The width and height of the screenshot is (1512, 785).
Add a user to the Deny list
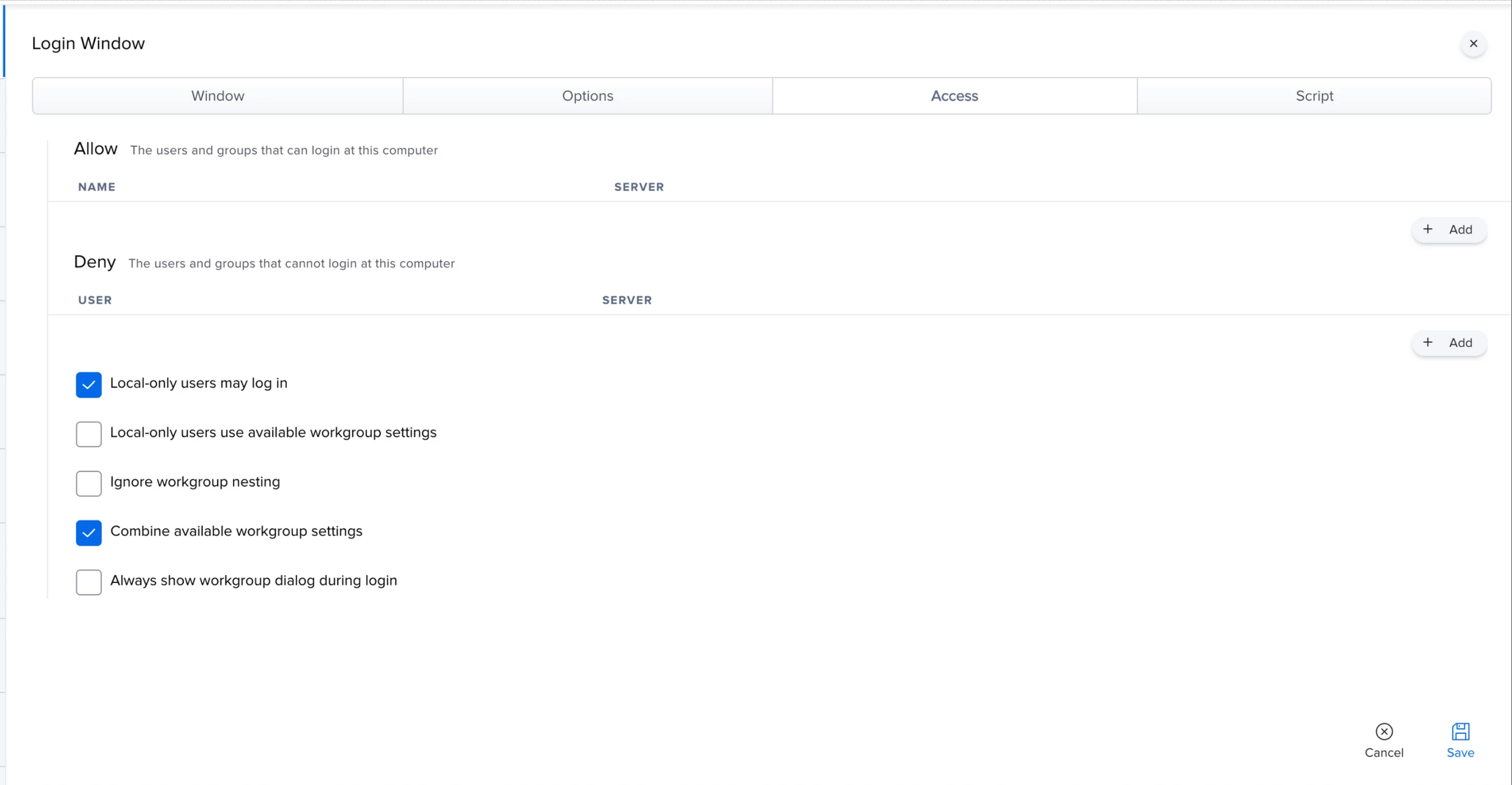1449,343
